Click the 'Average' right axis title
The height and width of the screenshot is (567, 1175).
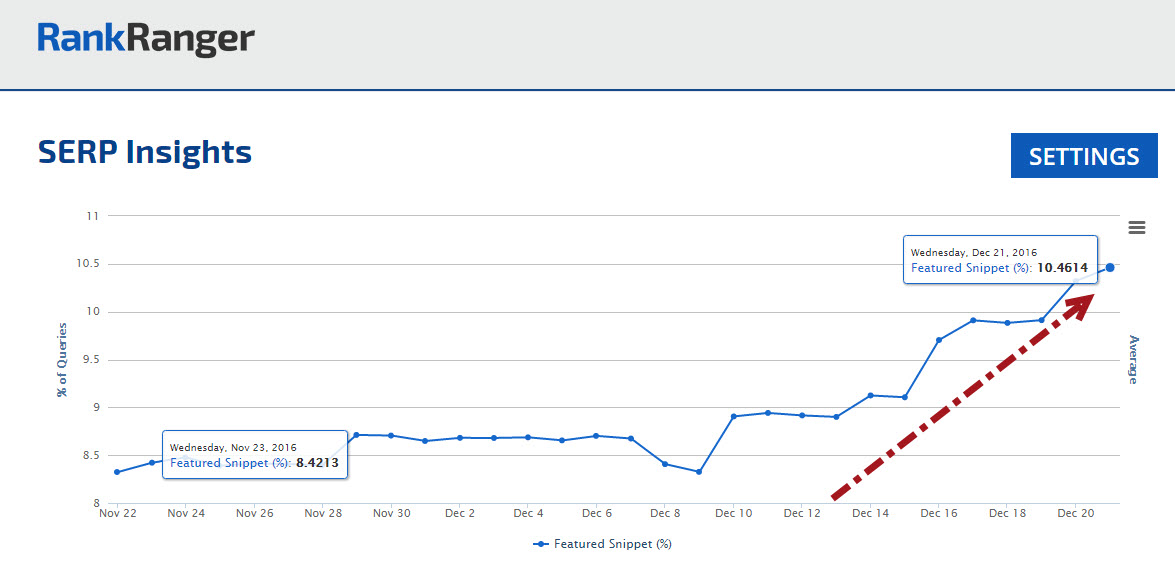(x=1133, y=360)
